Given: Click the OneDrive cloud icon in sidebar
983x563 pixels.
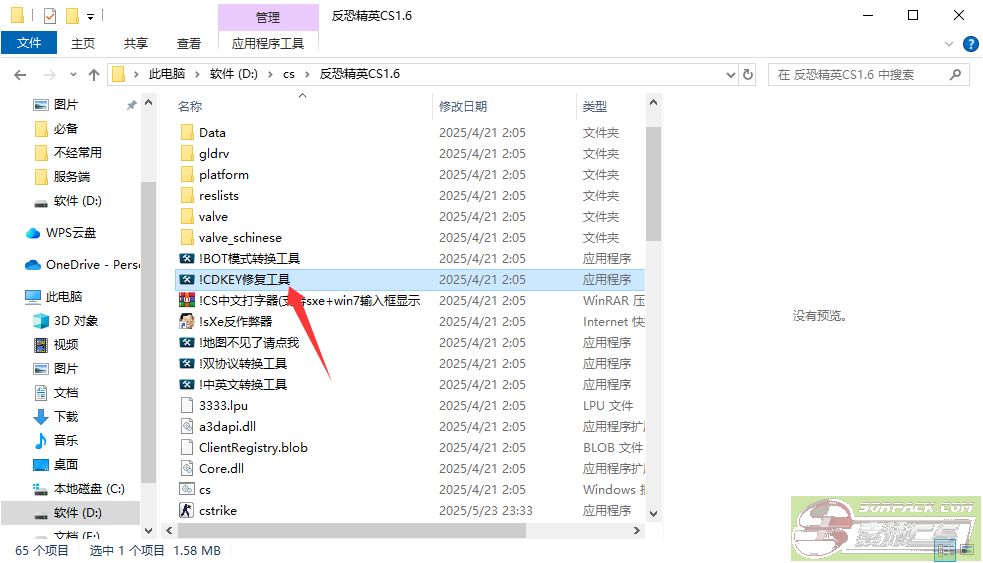Looking at the screenshot, I should [x=33, y=265].
